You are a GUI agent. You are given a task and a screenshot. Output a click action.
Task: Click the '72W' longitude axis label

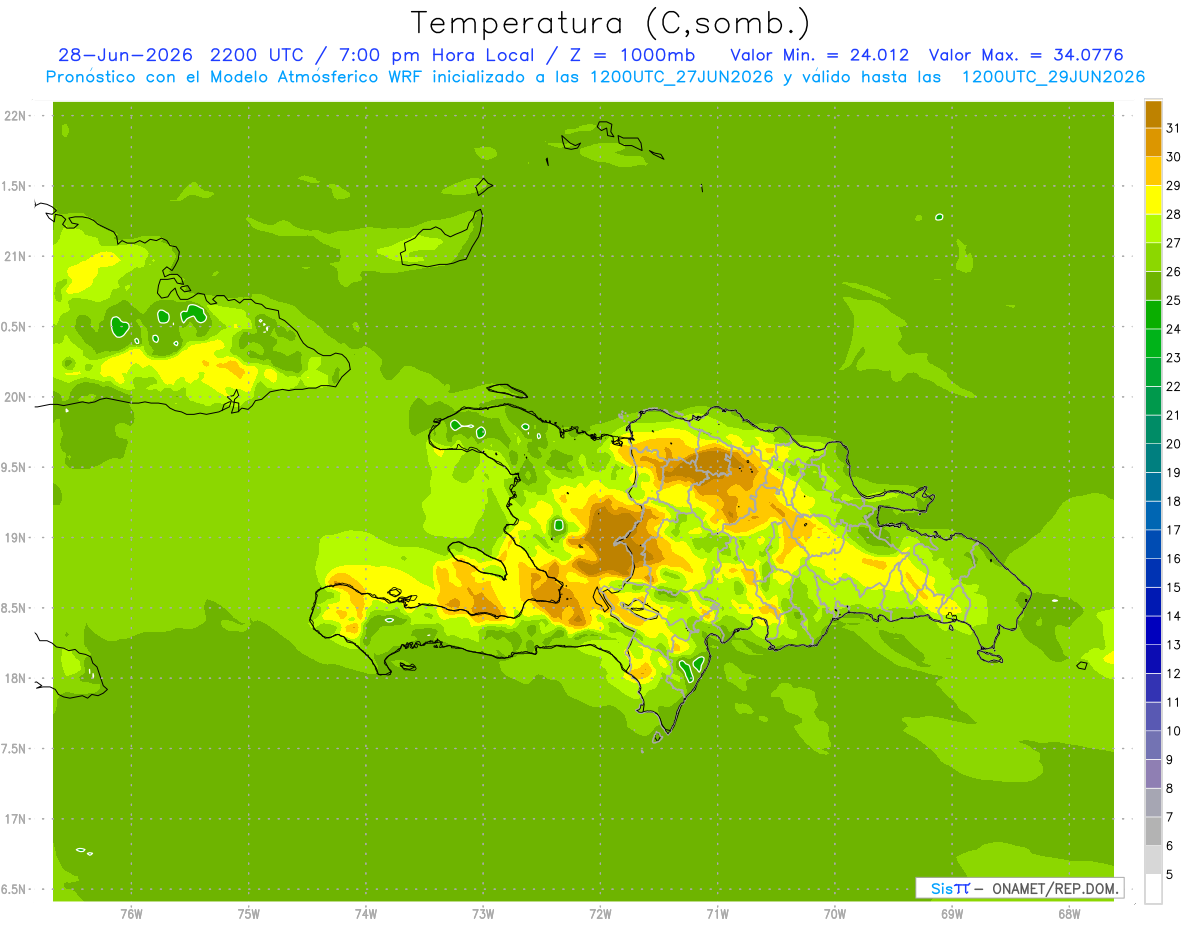point(600,914)
